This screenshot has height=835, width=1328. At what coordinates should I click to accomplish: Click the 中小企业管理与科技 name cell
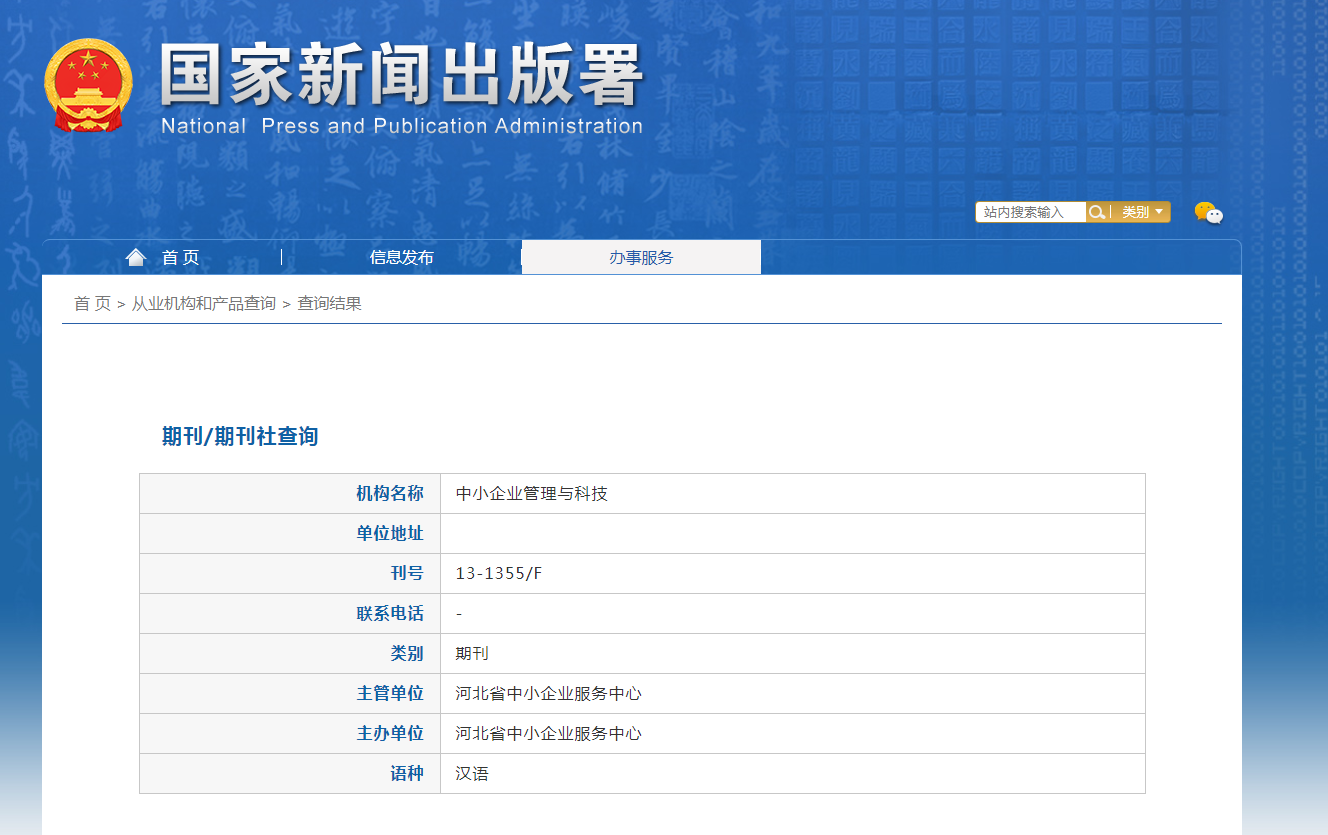(531, 493)
